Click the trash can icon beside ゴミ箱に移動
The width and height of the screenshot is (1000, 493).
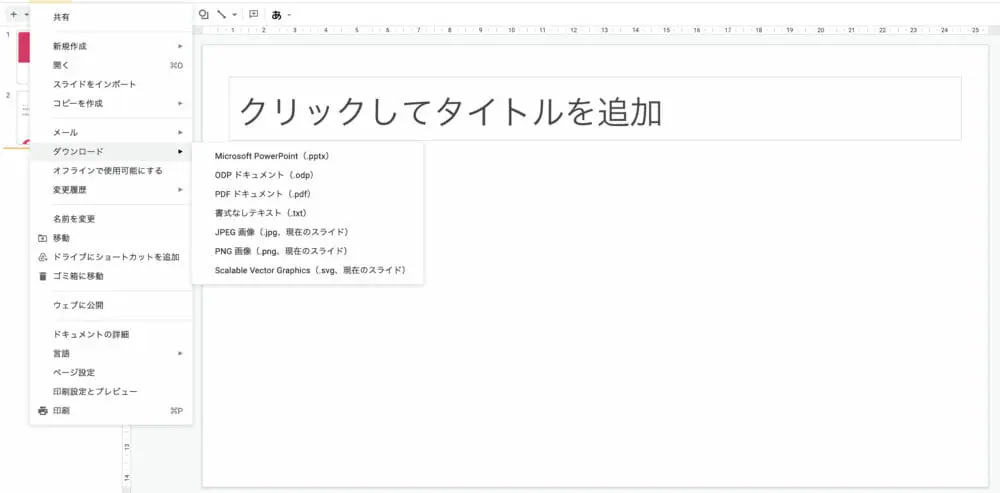point(42,276)
